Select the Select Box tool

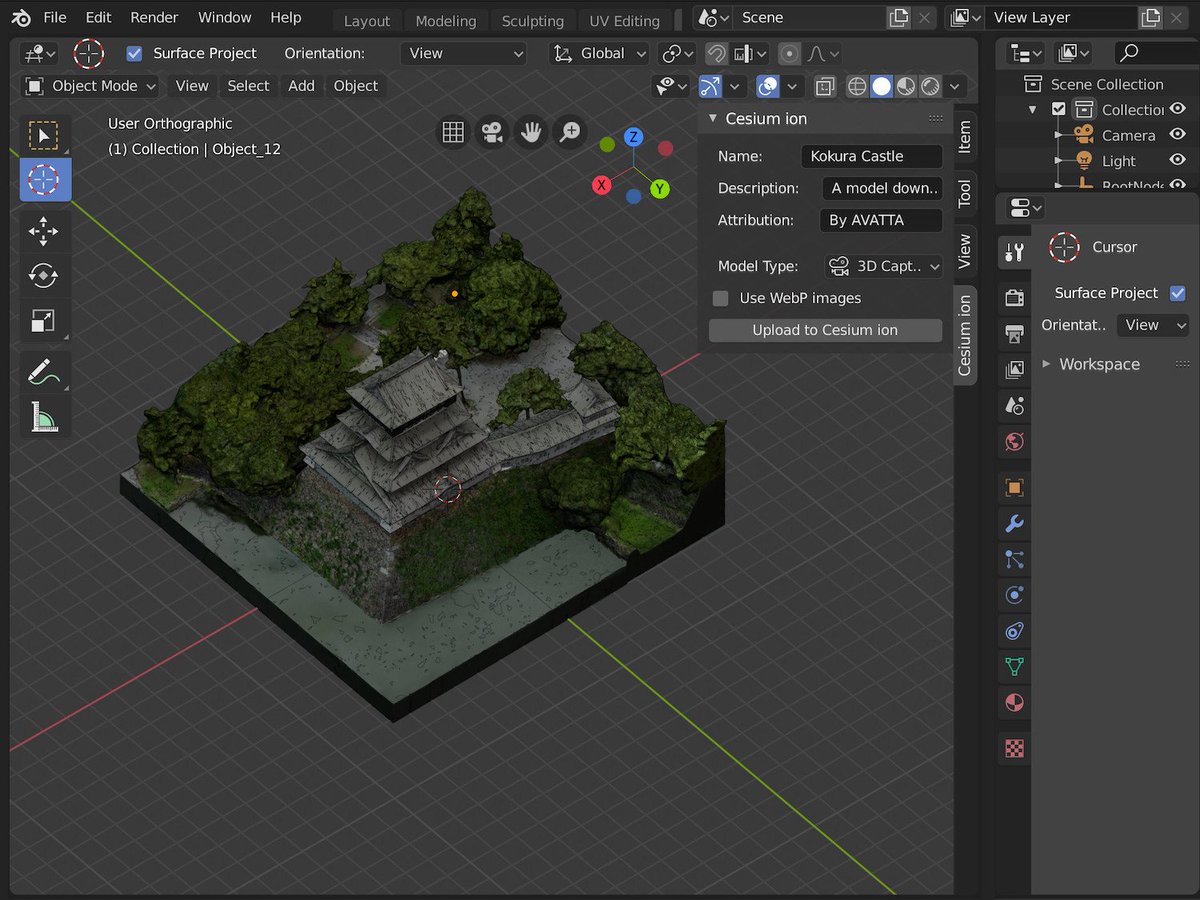[43, 135]
